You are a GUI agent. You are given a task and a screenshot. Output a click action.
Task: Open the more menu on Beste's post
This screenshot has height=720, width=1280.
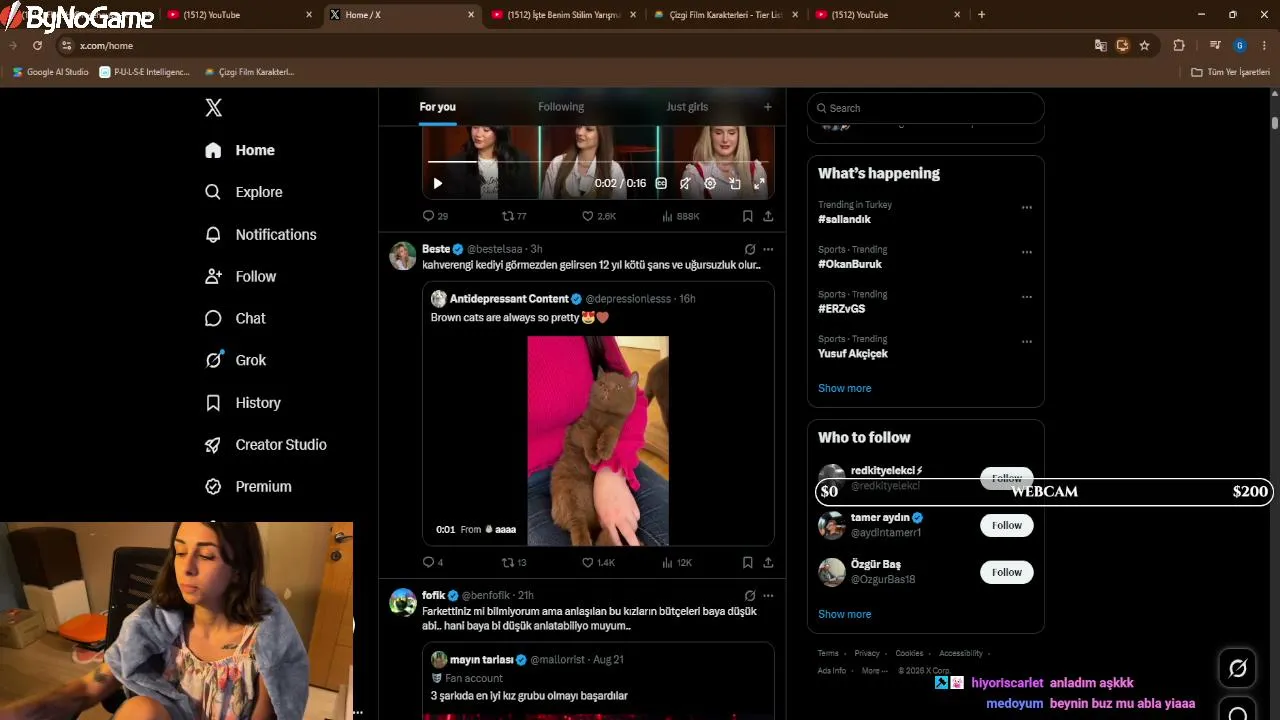pos(768,249)
